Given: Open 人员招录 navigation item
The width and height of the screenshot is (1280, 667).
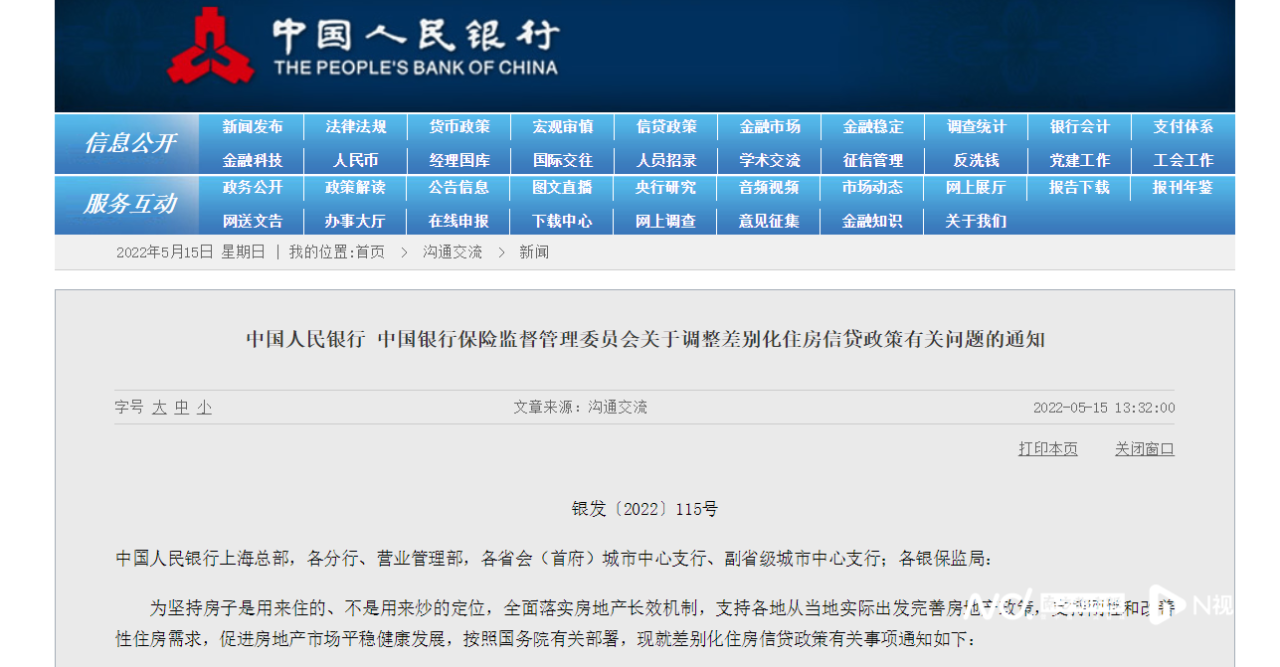Looking at the screenshot, I should pos(666,160).
